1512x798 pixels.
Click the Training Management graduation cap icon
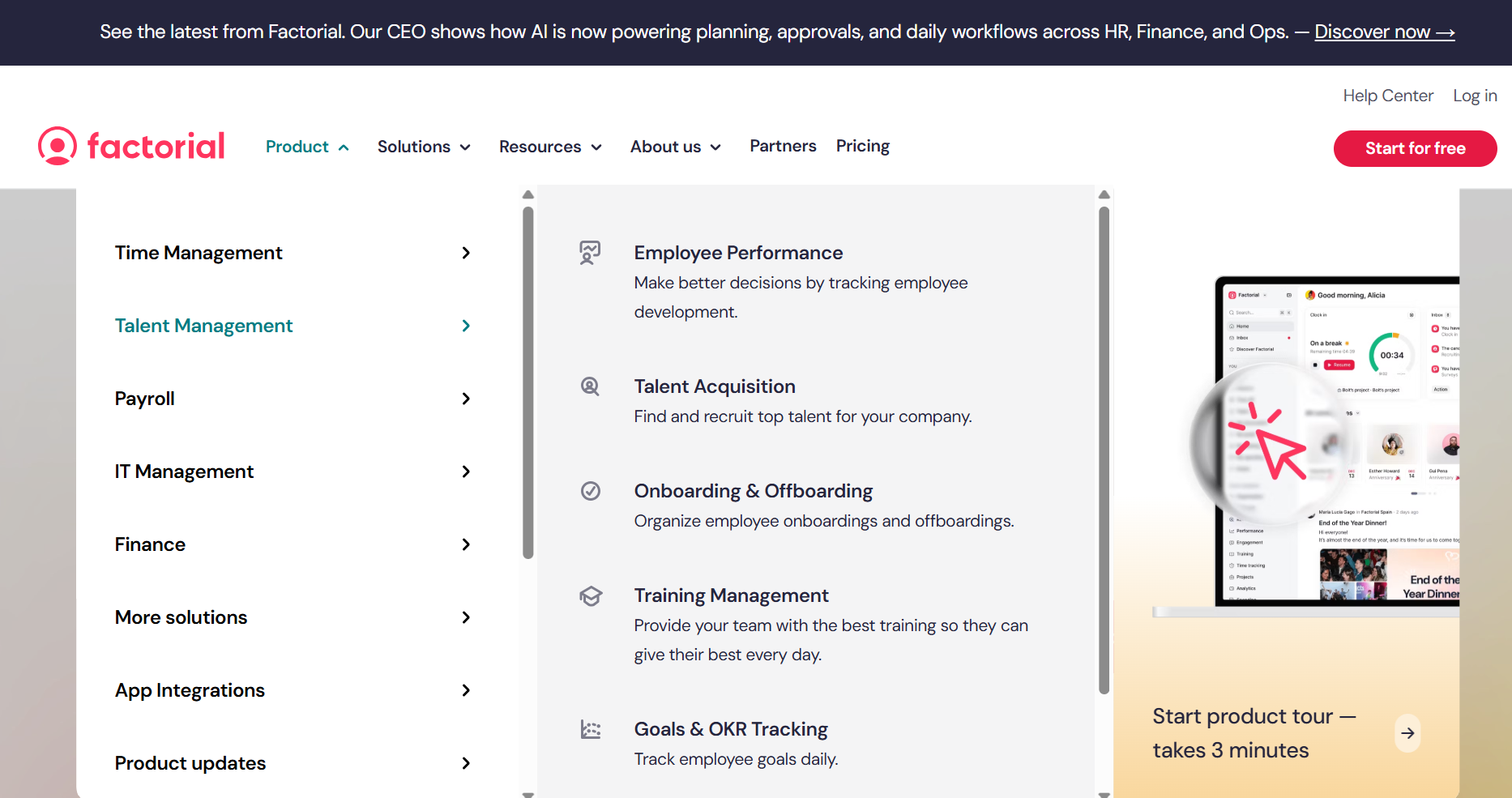pos(591,596)
